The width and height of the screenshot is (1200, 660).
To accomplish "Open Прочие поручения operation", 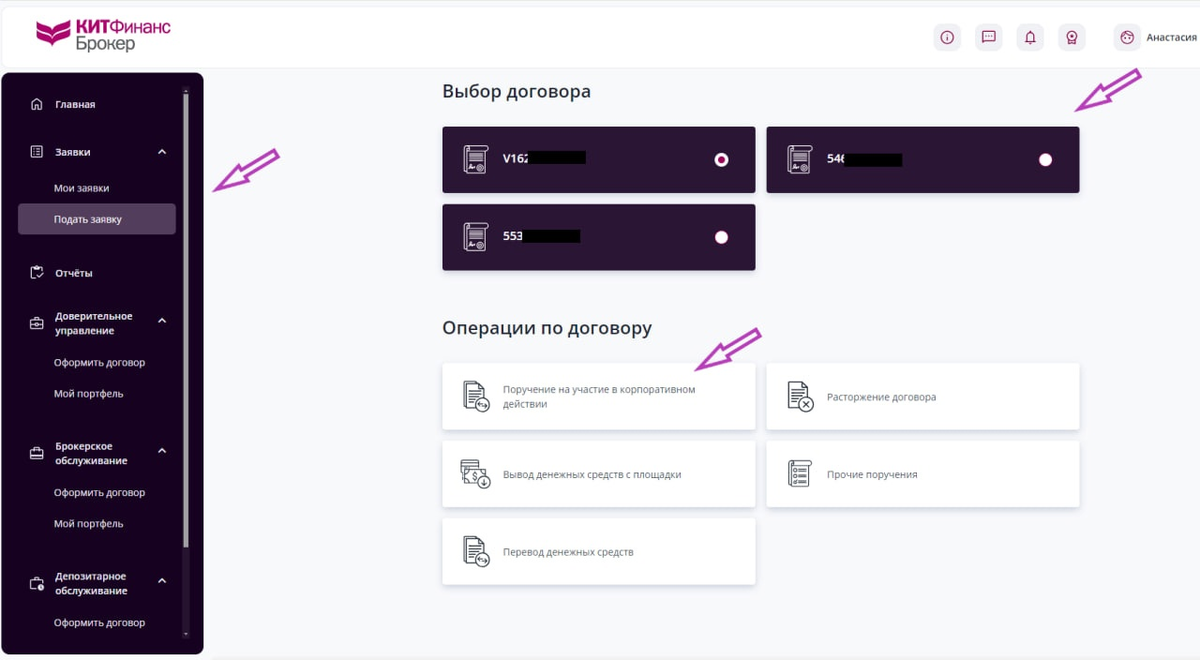I will pos(923,474).
